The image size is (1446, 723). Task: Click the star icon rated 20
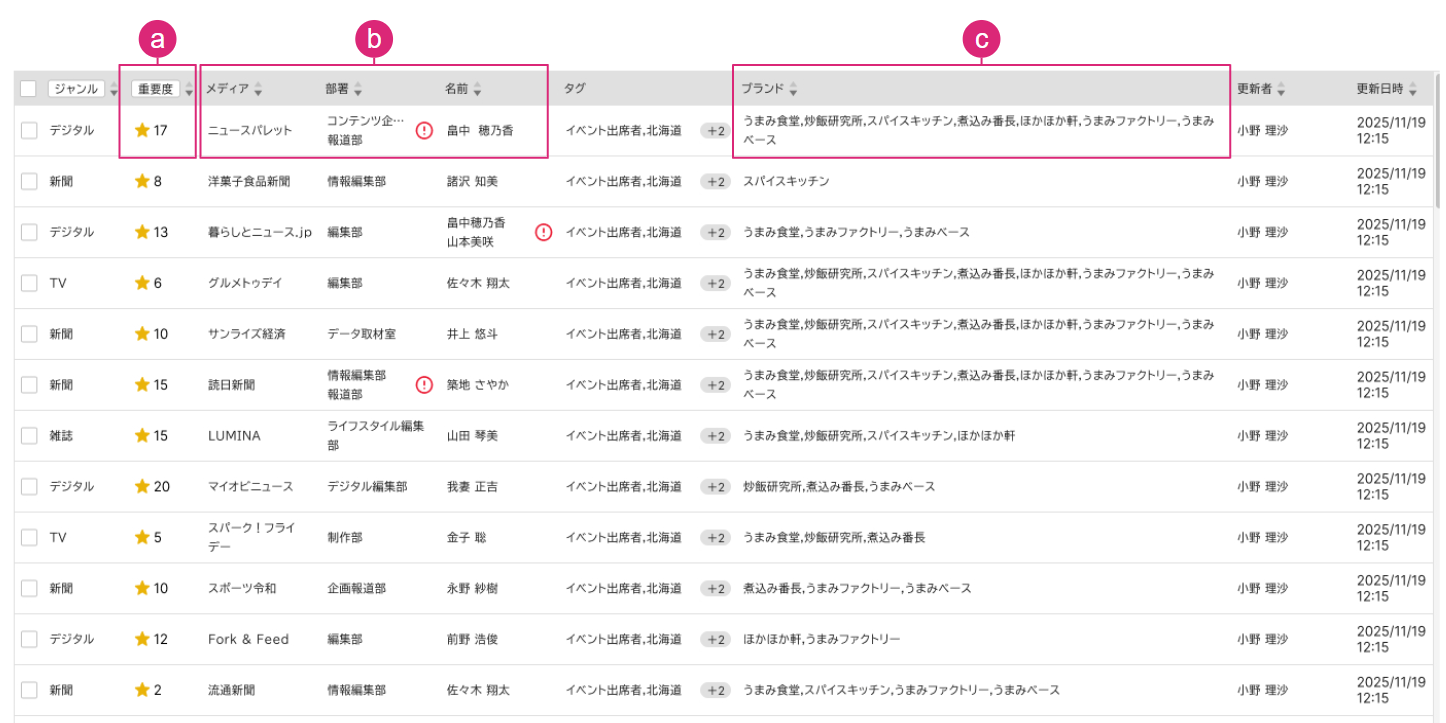click(142, 487)
